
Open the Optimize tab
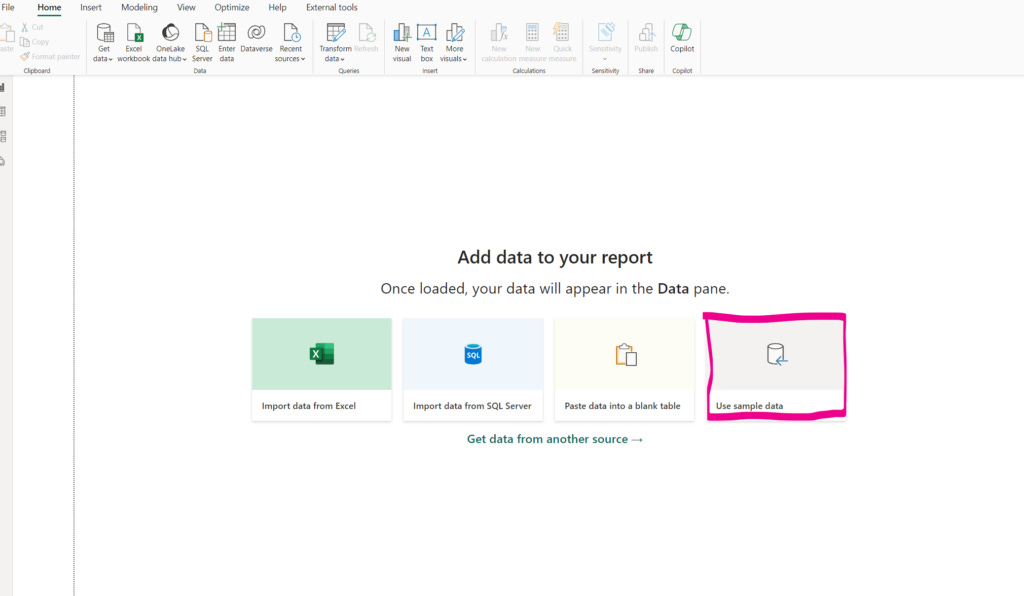coord(232,7)
